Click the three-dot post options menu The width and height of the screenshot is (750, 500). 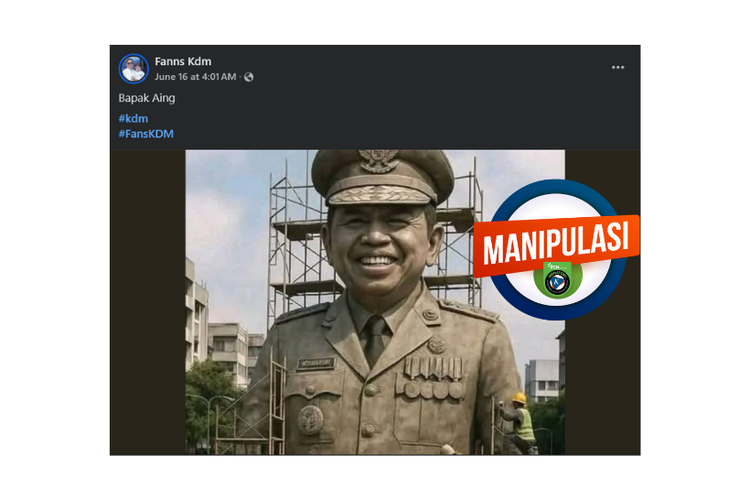[x=618, y=68]
